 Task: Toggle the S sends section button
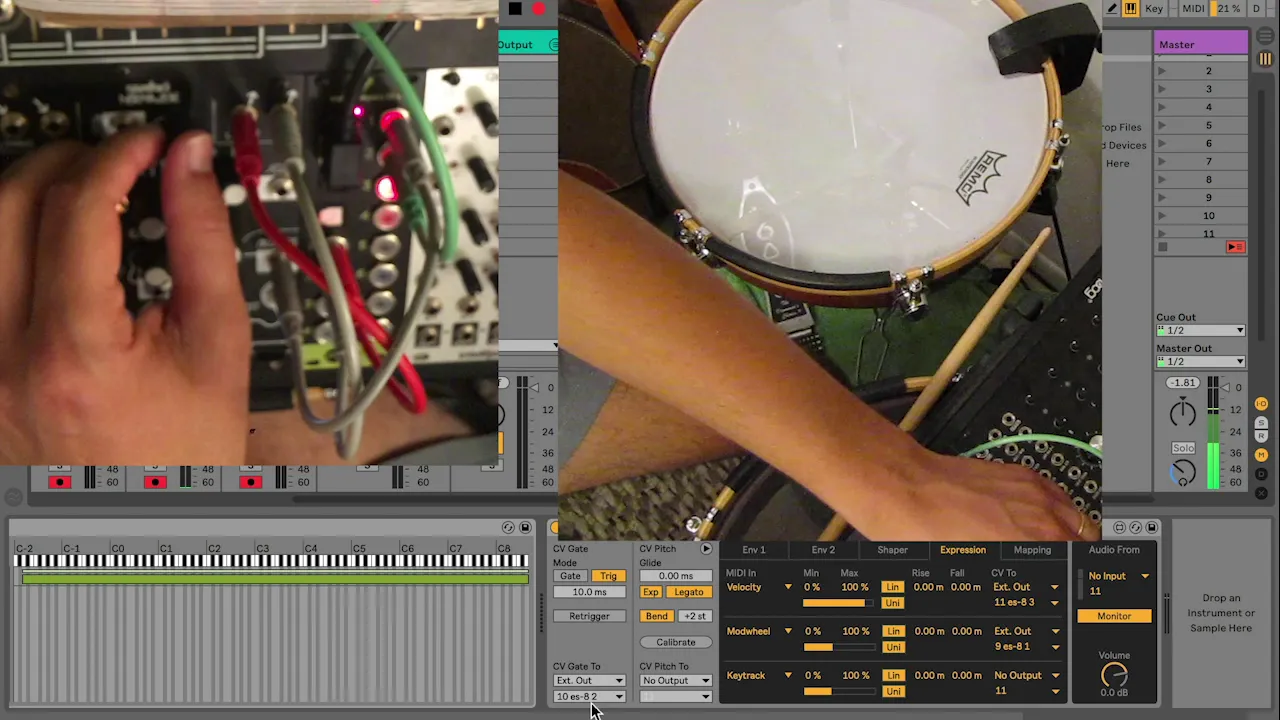(x=1261, y=422)
